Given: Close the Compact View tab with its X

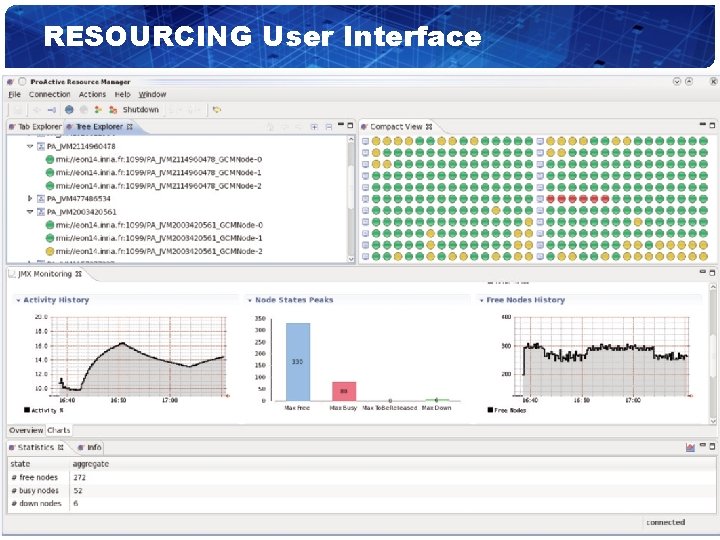Looking at the screenshot, I should 429,127.
